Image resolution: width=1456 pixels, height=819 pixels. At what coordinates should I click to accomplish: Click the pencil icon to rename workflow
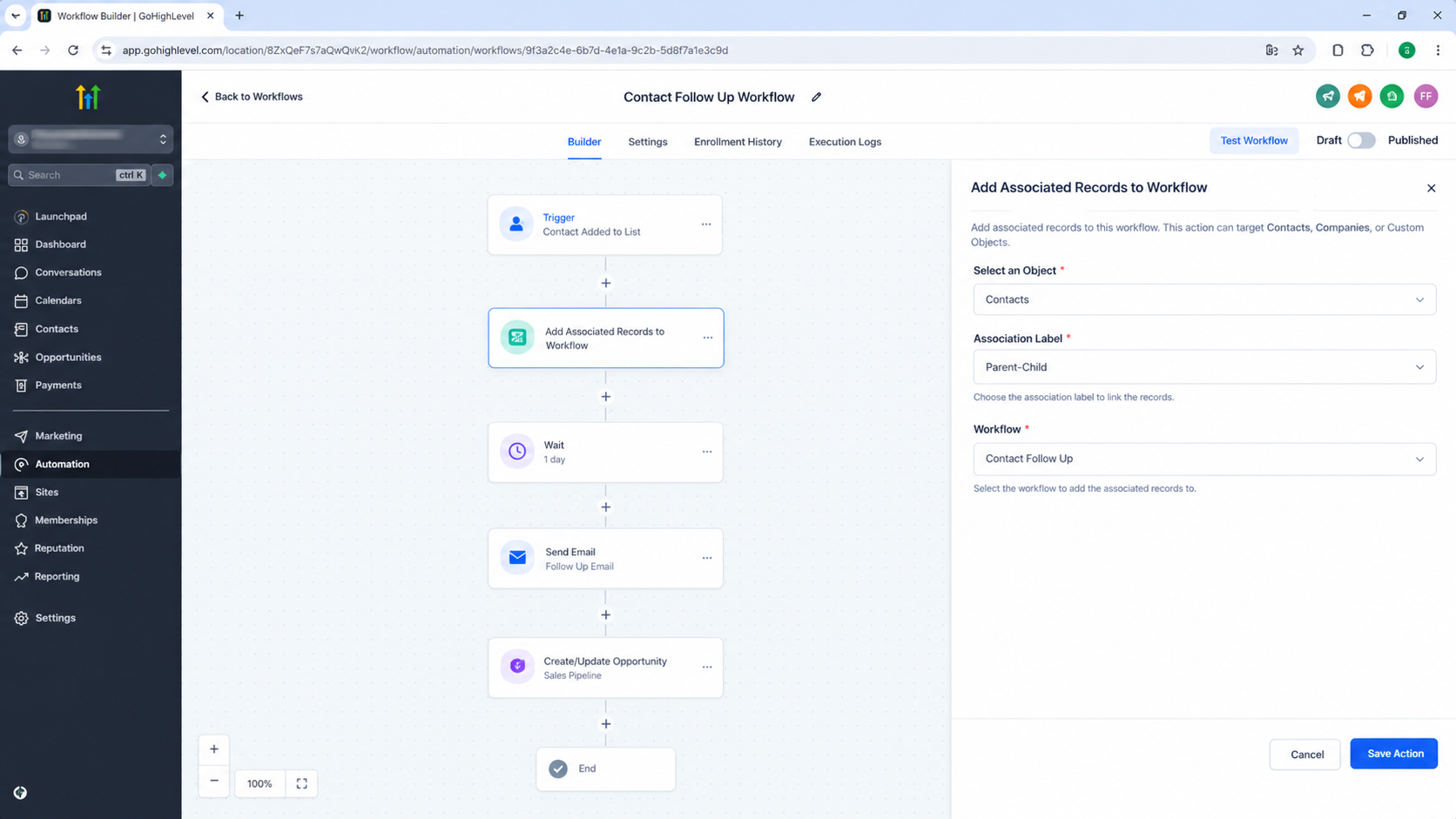tap(816, 97)
